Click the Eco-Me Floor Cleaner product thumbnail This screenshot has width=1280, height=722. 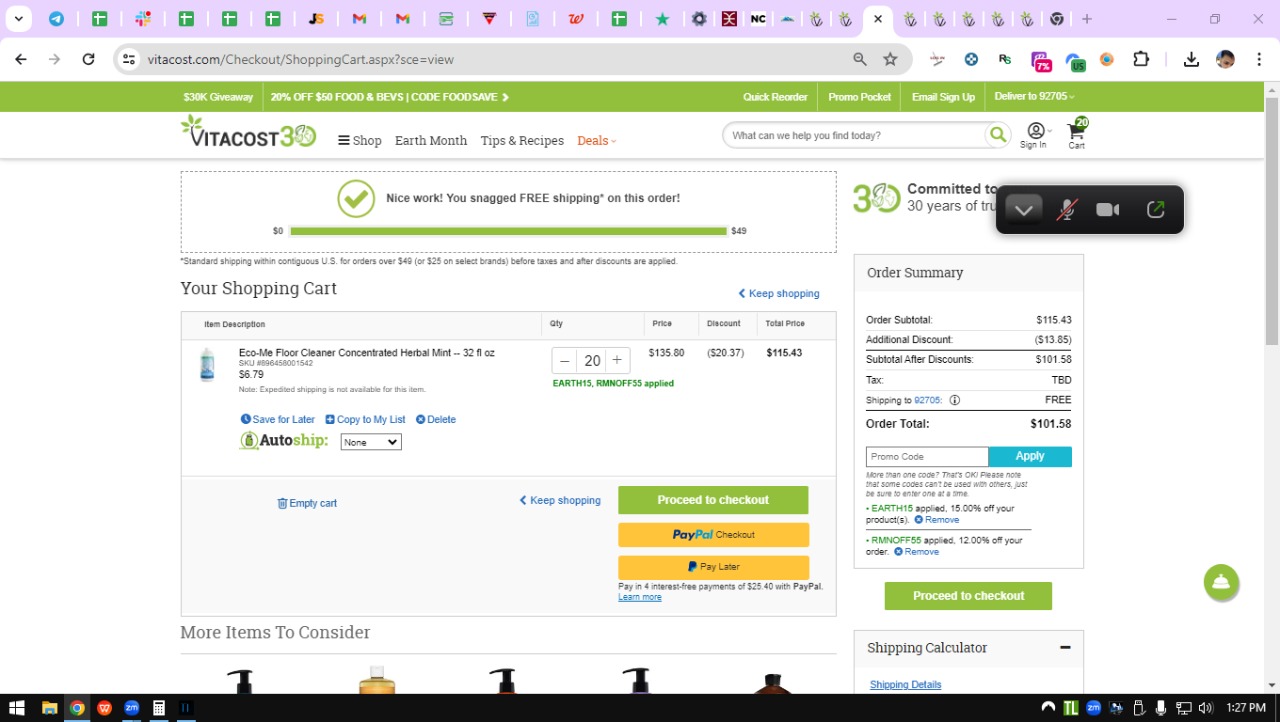click(207, 365)
